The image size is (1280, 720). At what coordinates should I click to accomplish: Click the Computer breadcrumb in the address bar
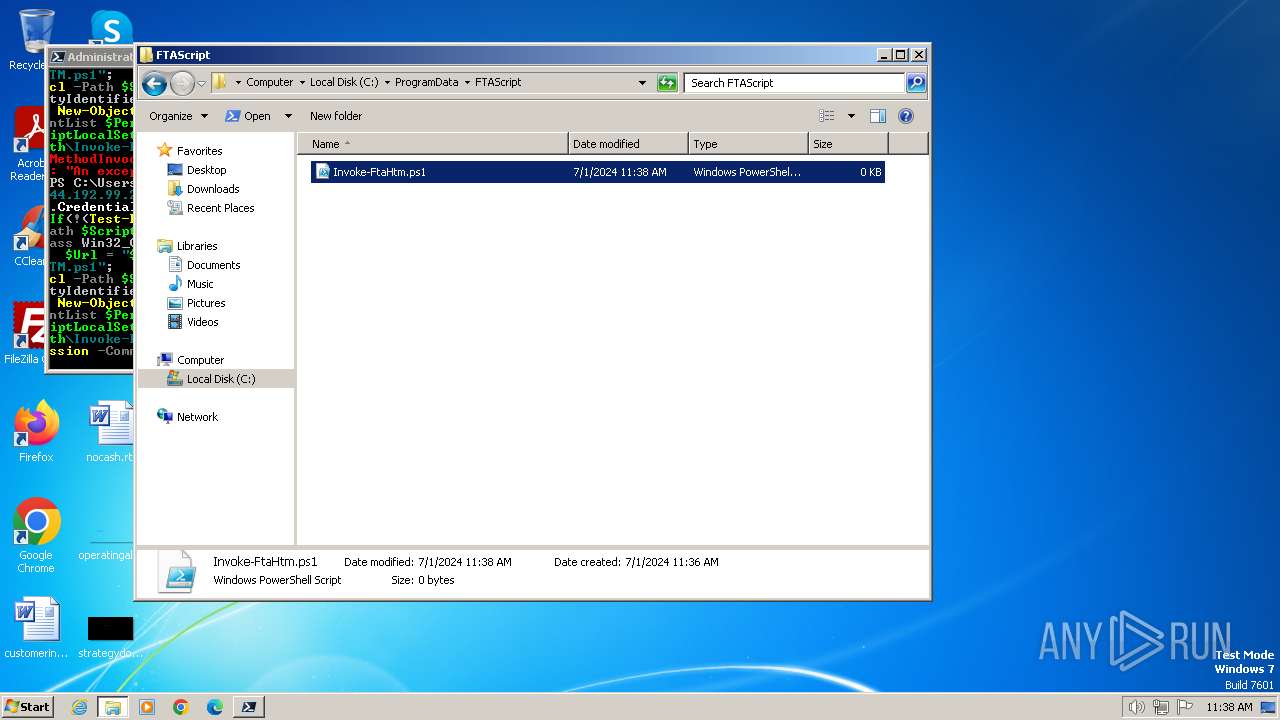pyautogui.click(x=269, y=83)
